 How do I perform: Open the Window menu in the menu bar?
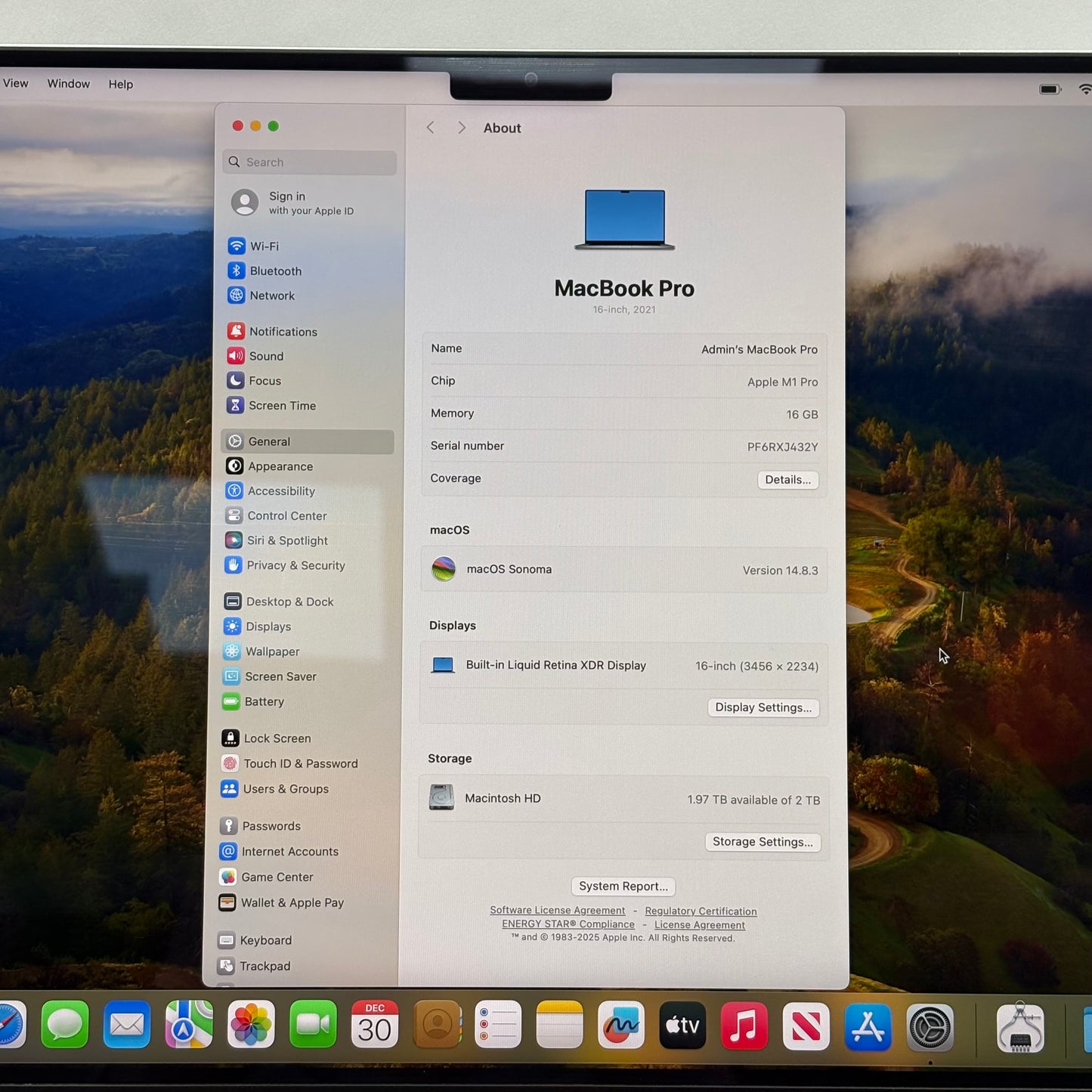click(68, 83)
